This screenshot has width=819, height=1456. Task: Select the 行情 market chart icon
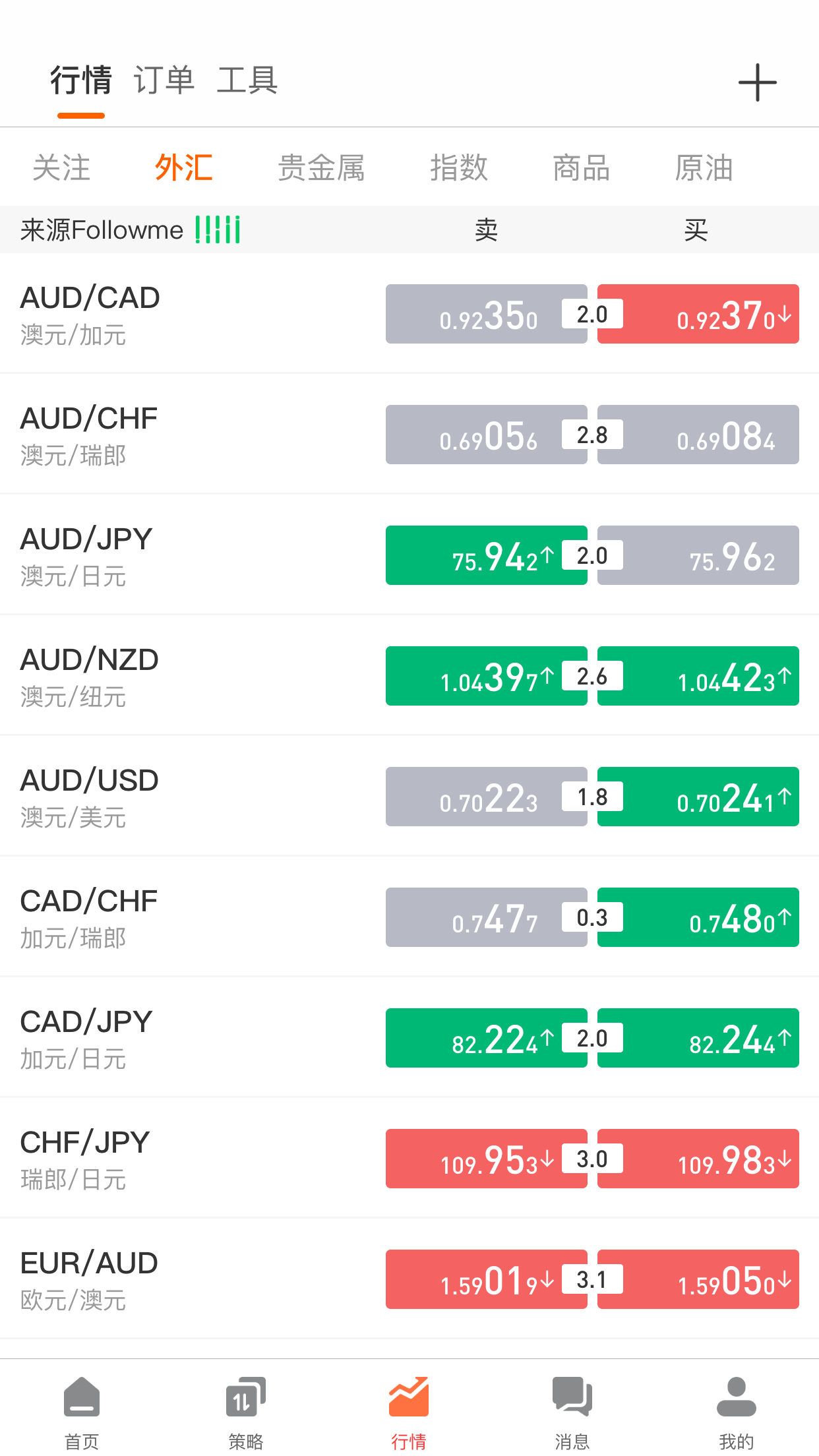pyautogui.click(x=409, y=1397)
